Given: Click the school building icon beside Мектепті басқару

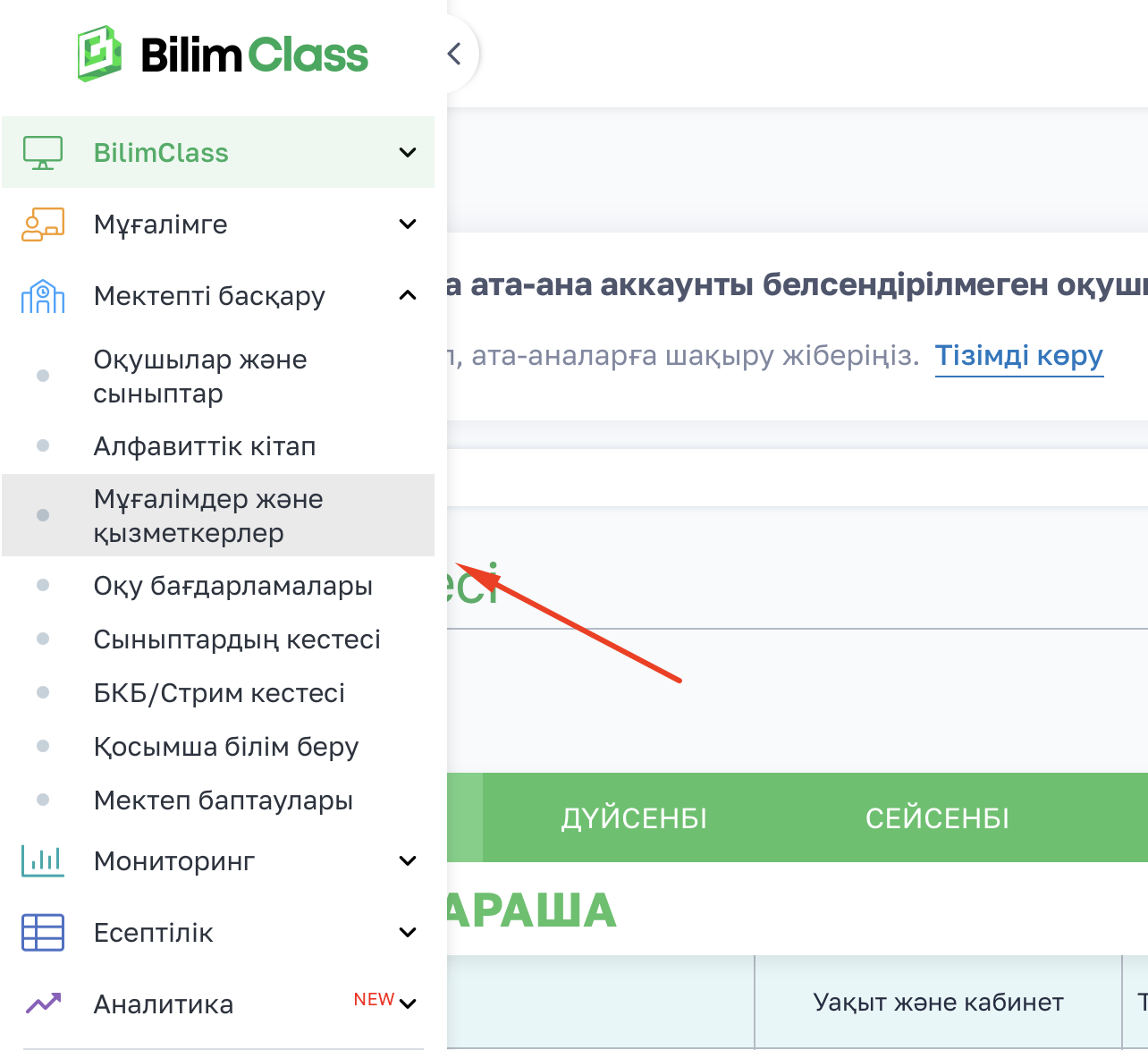Looking at the screenshot, I should point(43,296).
